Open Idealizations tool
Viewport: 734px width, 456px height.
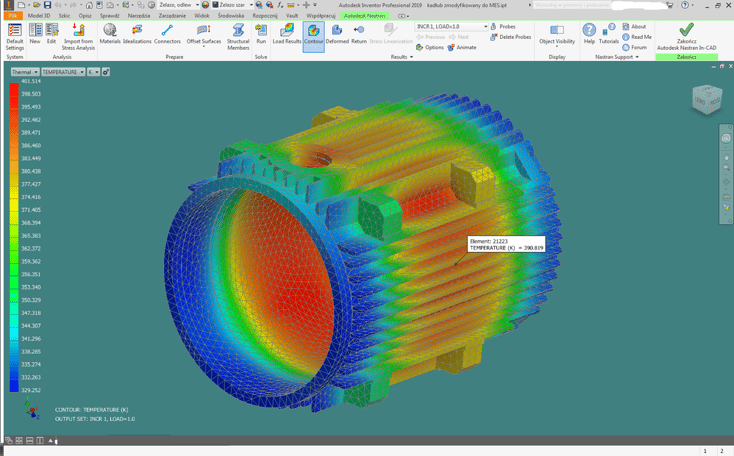pos(137,34)
